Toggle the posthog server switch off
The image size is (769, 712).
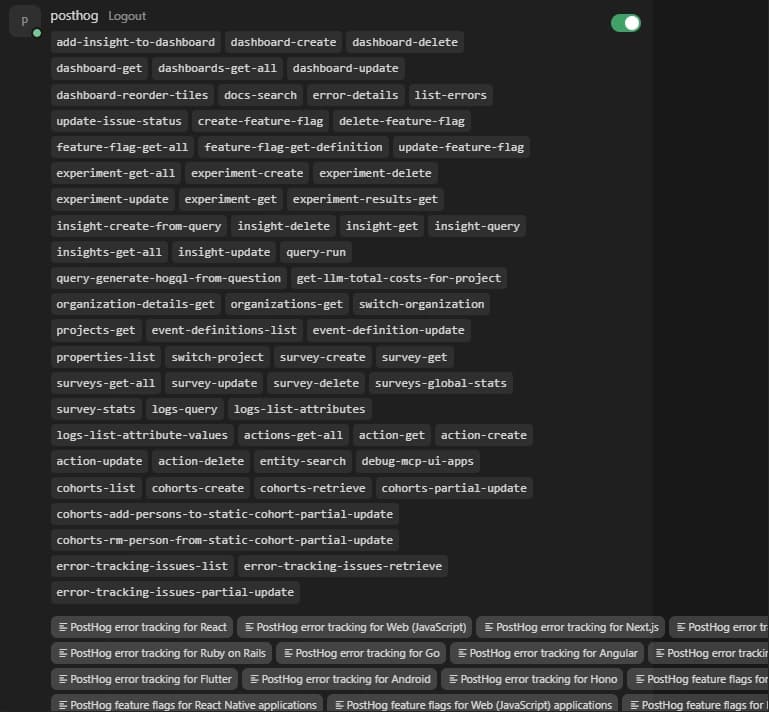[625, 23]
